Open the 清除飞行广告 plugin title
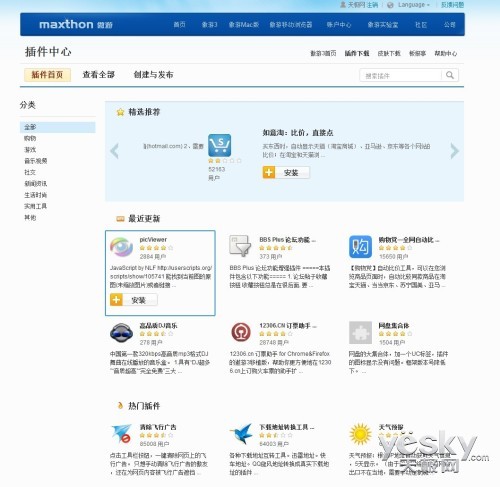The image size is (500, 487). click(x=158, y=427)
